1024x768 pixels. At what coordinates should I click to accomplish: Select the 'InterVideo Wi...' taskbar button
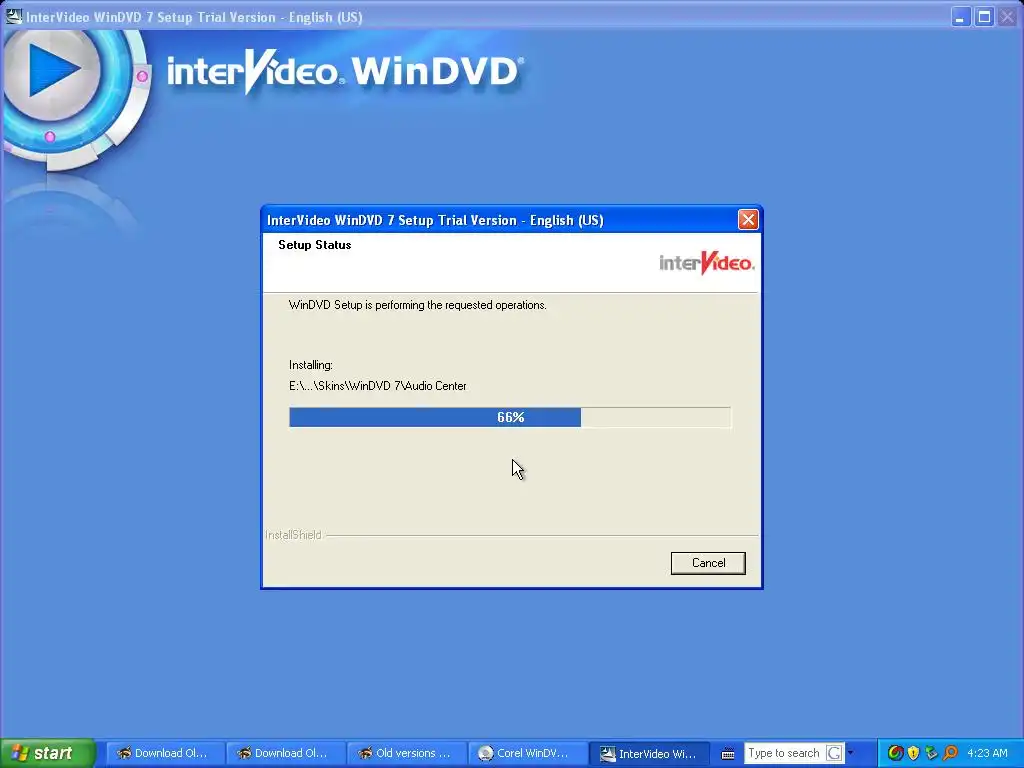point(648,753)
